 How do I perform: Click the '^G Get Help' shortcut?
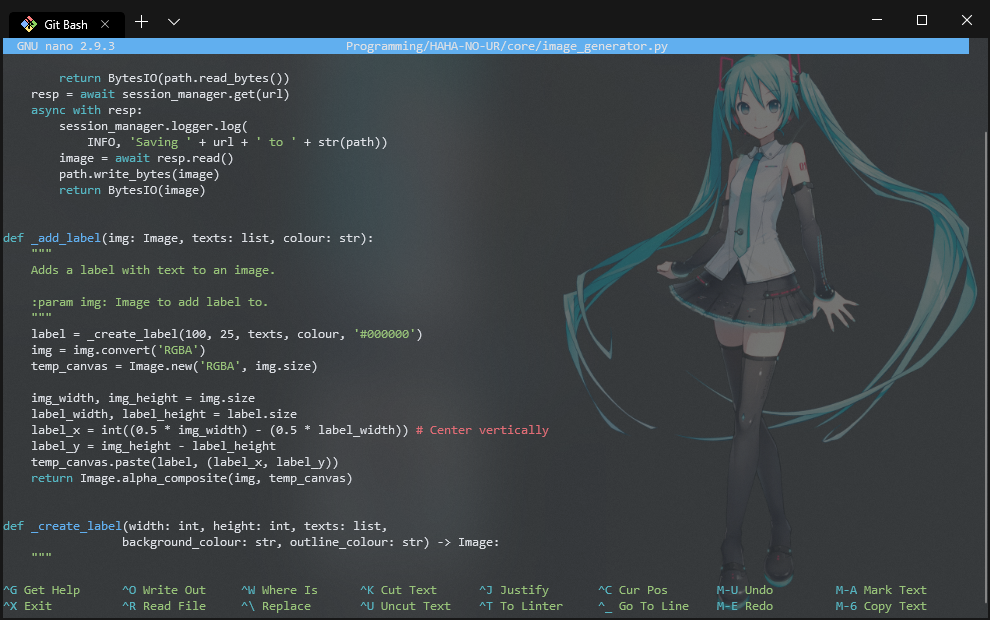tap(42, 590)
